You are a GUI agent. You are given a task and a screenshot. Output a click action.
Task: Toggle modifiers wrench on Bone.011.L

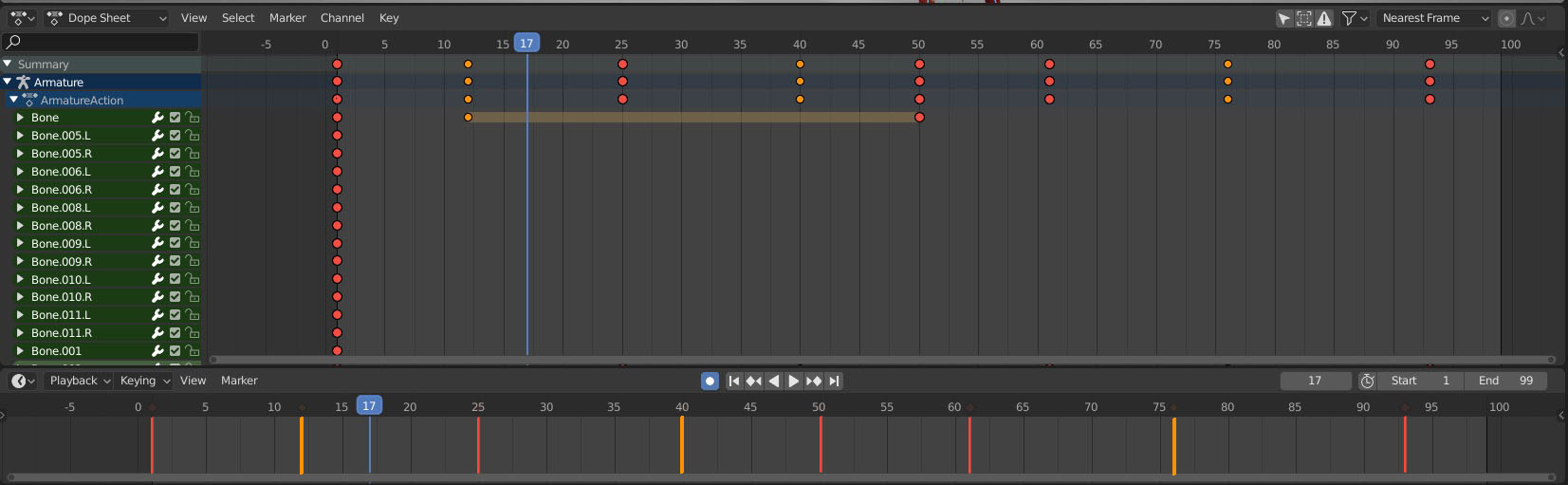pos(157,315)
